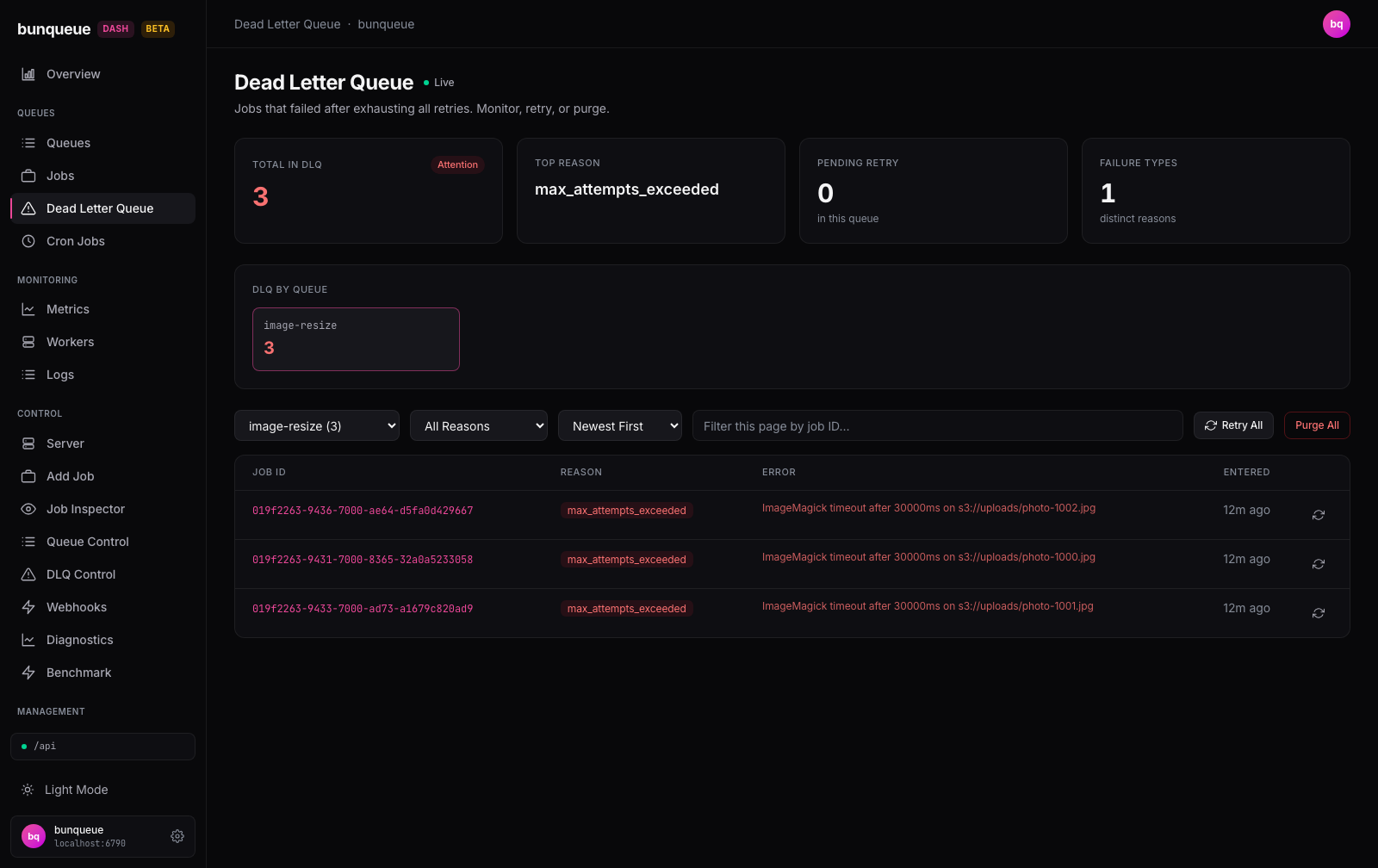This screenshot has width=1378, height=868.
Task: Click the Server icon in Control section
Action: (x=28, y=443)
